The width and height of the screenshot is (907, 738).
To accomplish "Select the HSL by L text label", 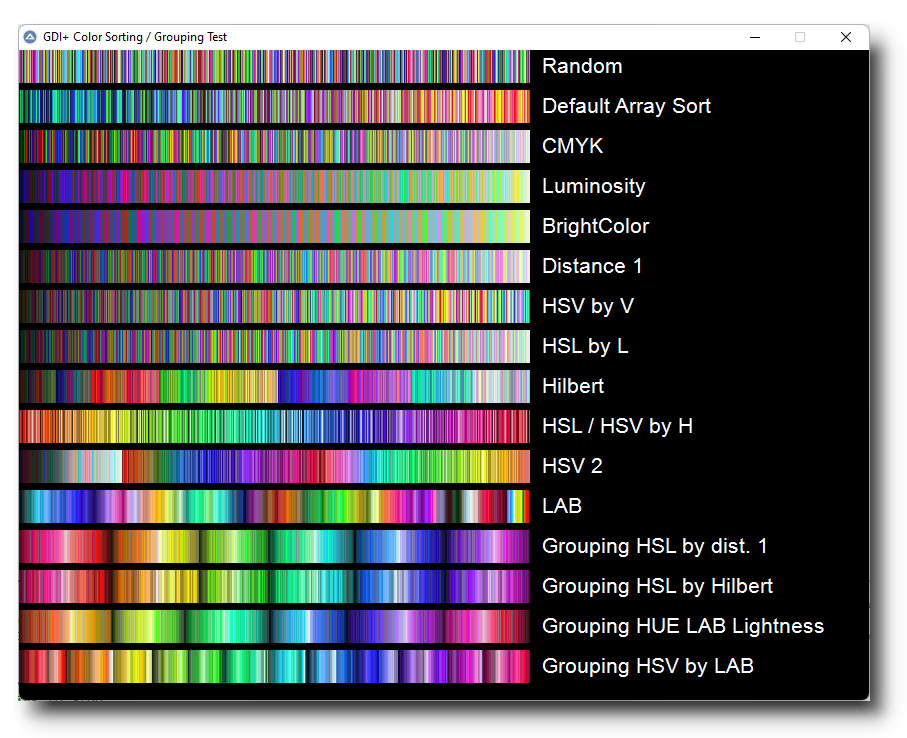I will pyautogui.click(x=585, y=346).
